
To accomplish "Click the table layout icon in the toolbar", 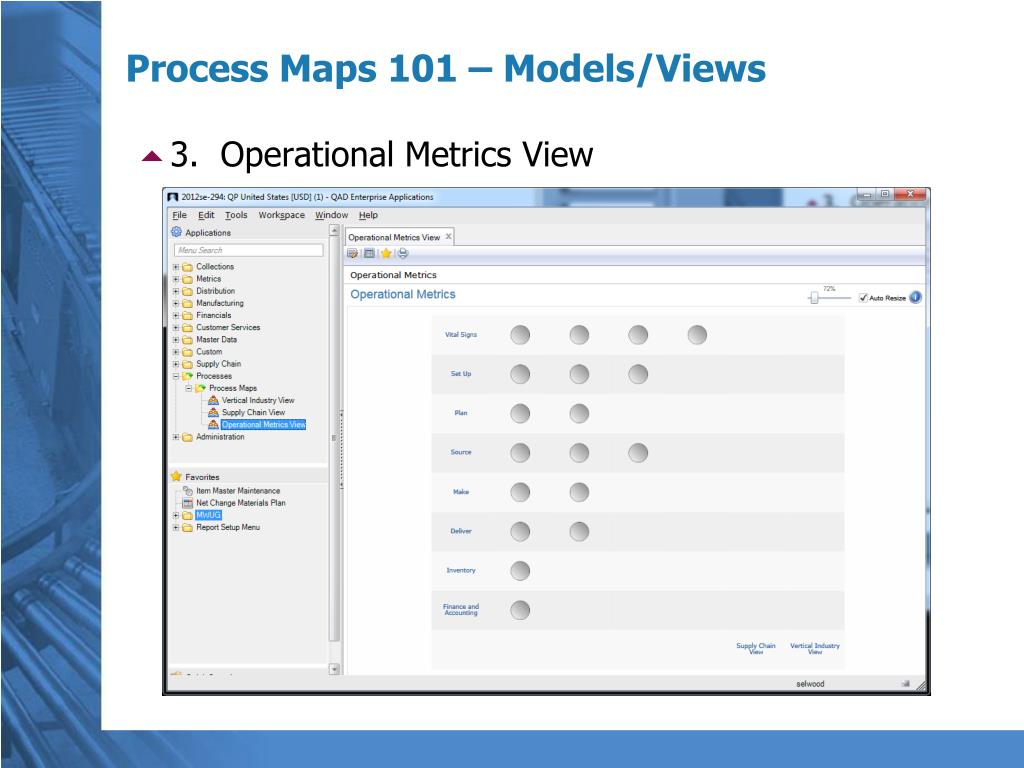I will (369, 253).
